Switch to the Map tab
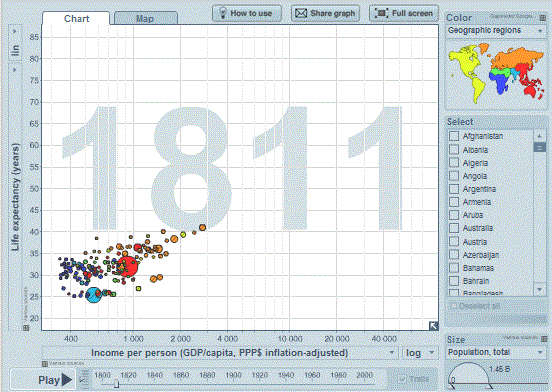The width and height of the screenshot is (552, 392). (x=145, y=18)
